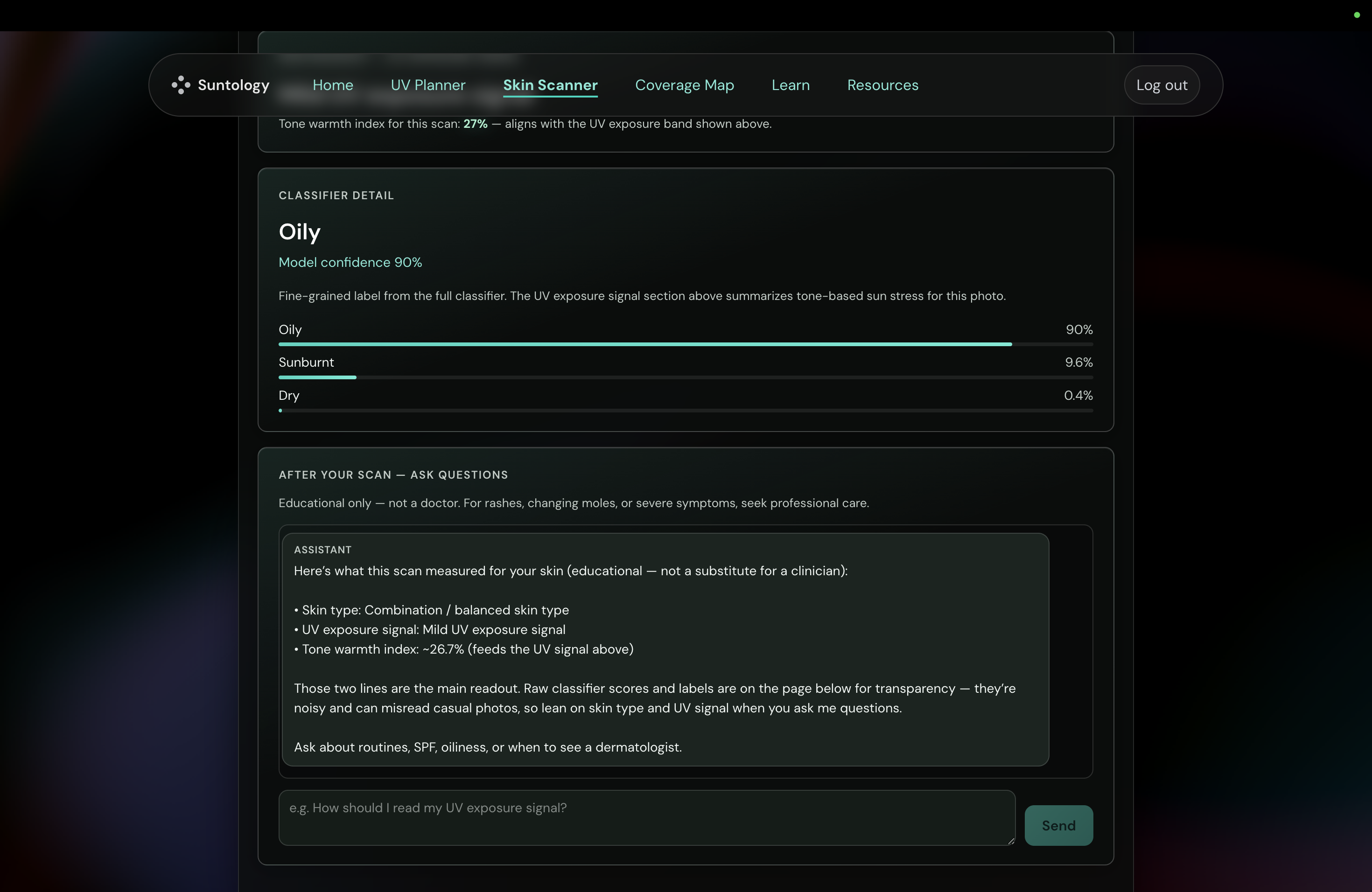
Task: Click the Assistant message bubble
Action: click(x=665, y=649)
